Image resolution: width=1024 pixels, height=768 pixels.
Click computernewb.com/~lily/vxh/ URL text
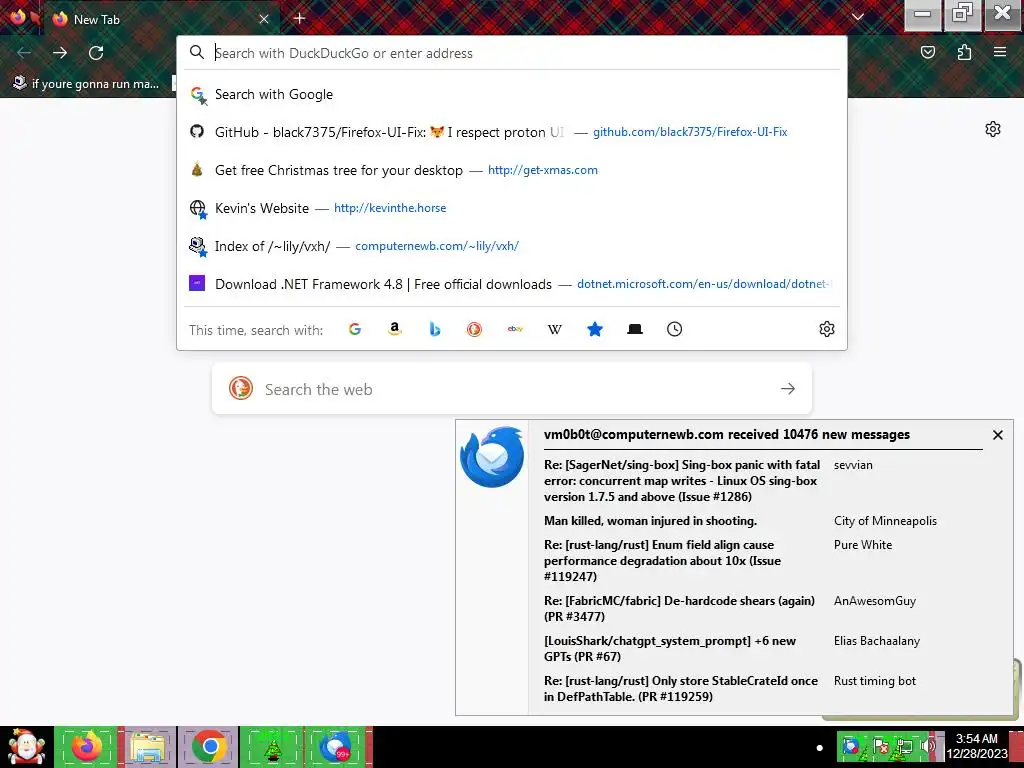tap(437, 246)
